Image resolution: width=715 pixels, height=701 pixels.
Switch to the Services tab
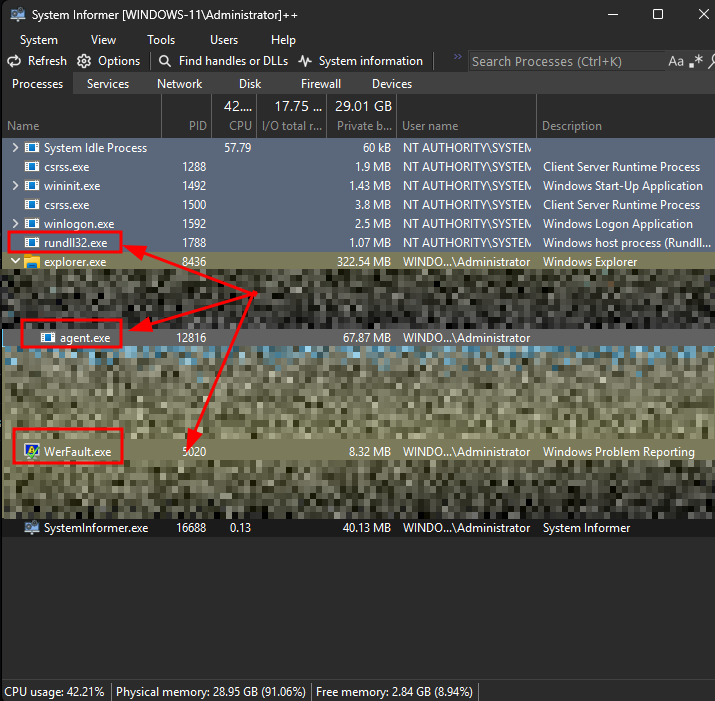point(108,84)
